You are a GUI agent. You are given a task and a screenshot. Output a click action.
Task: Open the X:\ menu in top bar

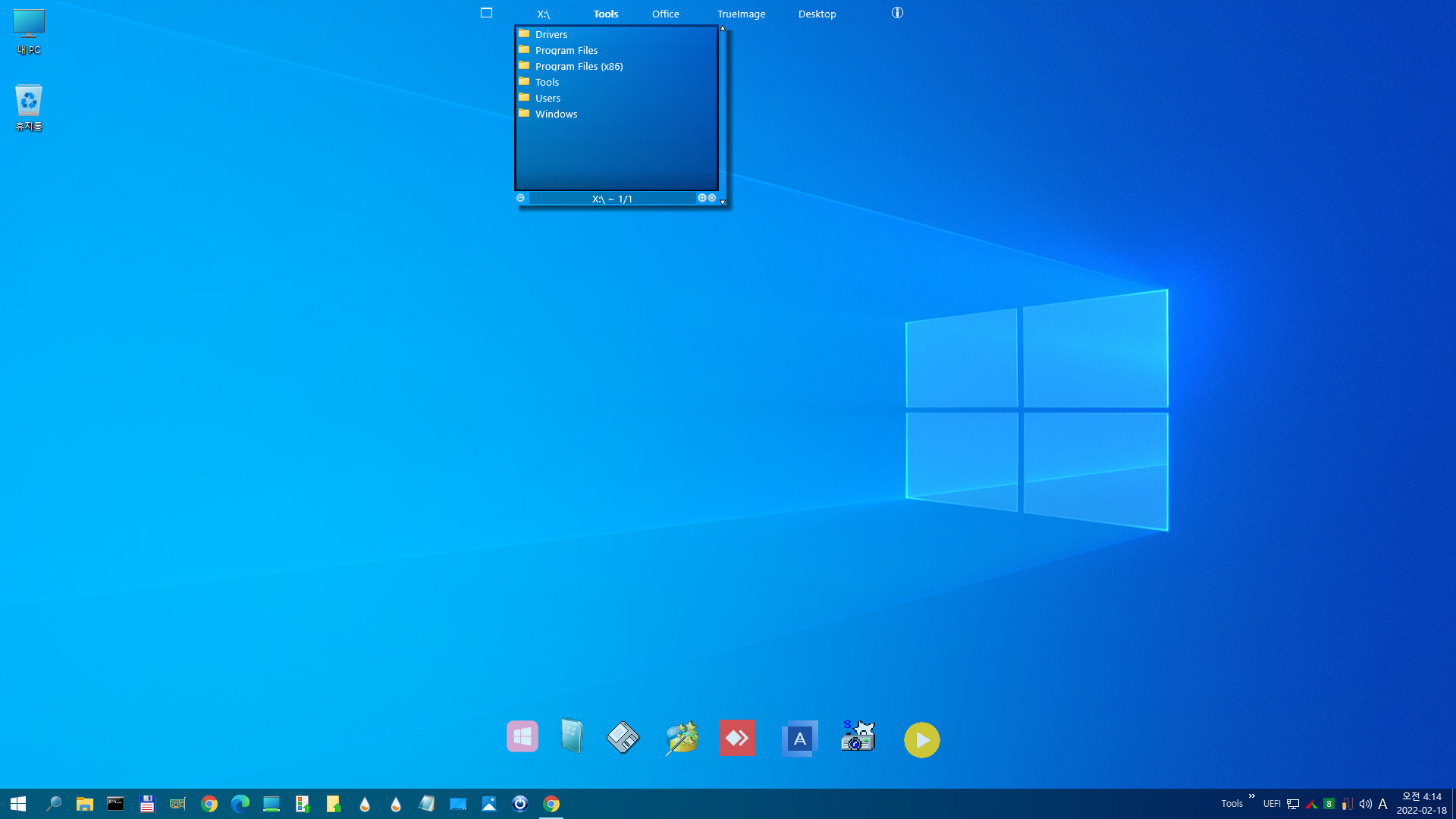tap(544, 14)
